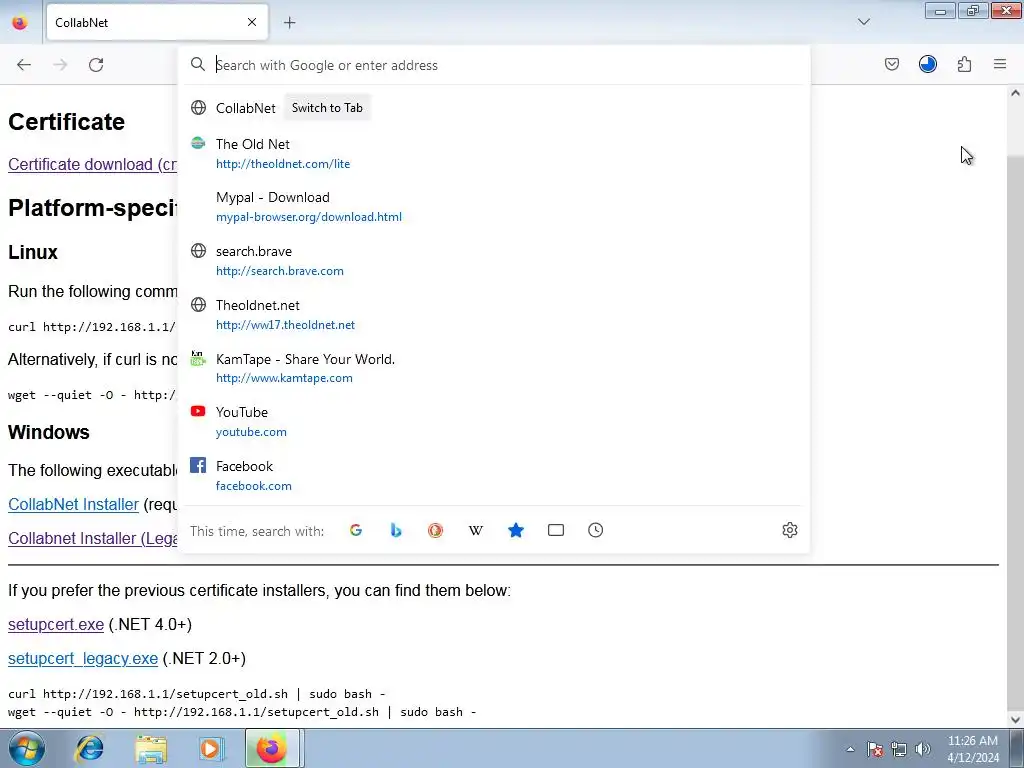Select The Old Net suggestion

tap(494, 153)
